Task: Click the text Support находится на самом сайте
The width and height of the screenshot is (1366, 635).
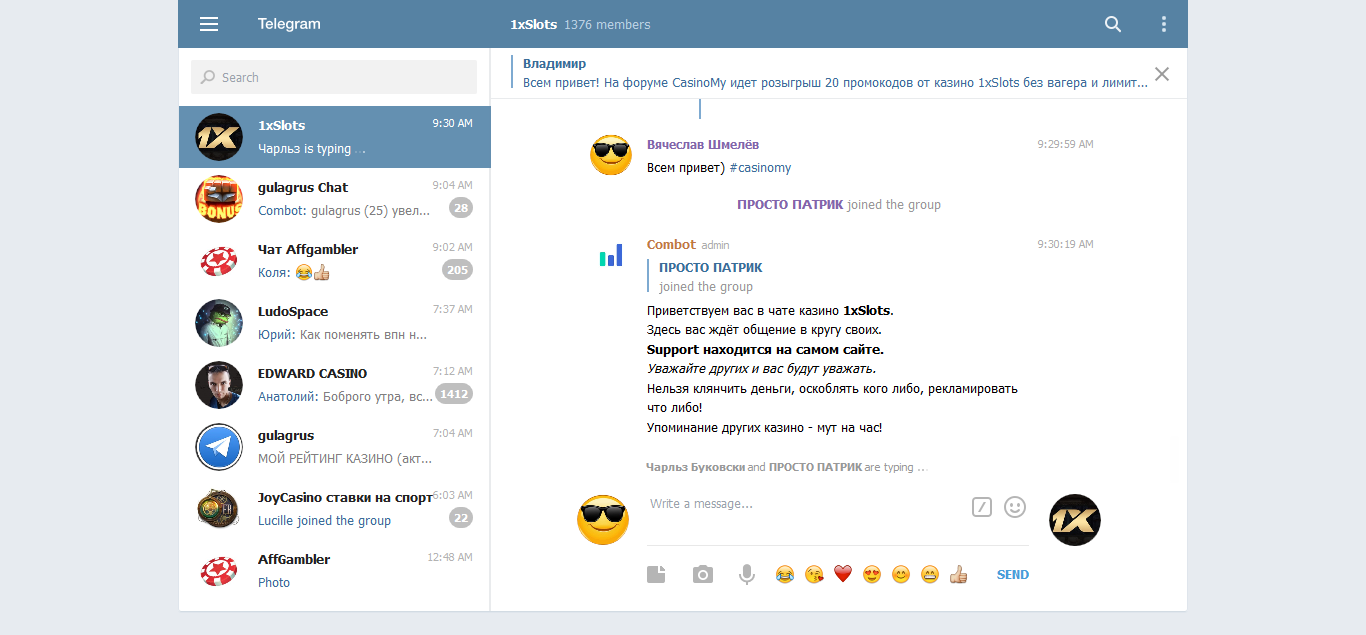Action: coord(765,350)
